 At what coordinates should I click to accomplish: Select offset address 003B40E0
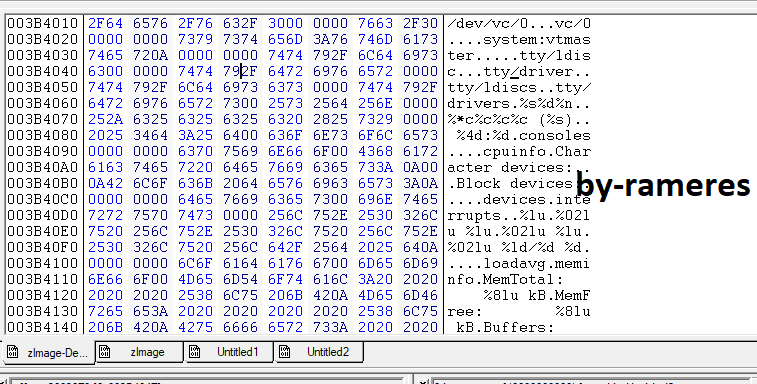click(42, 231)
